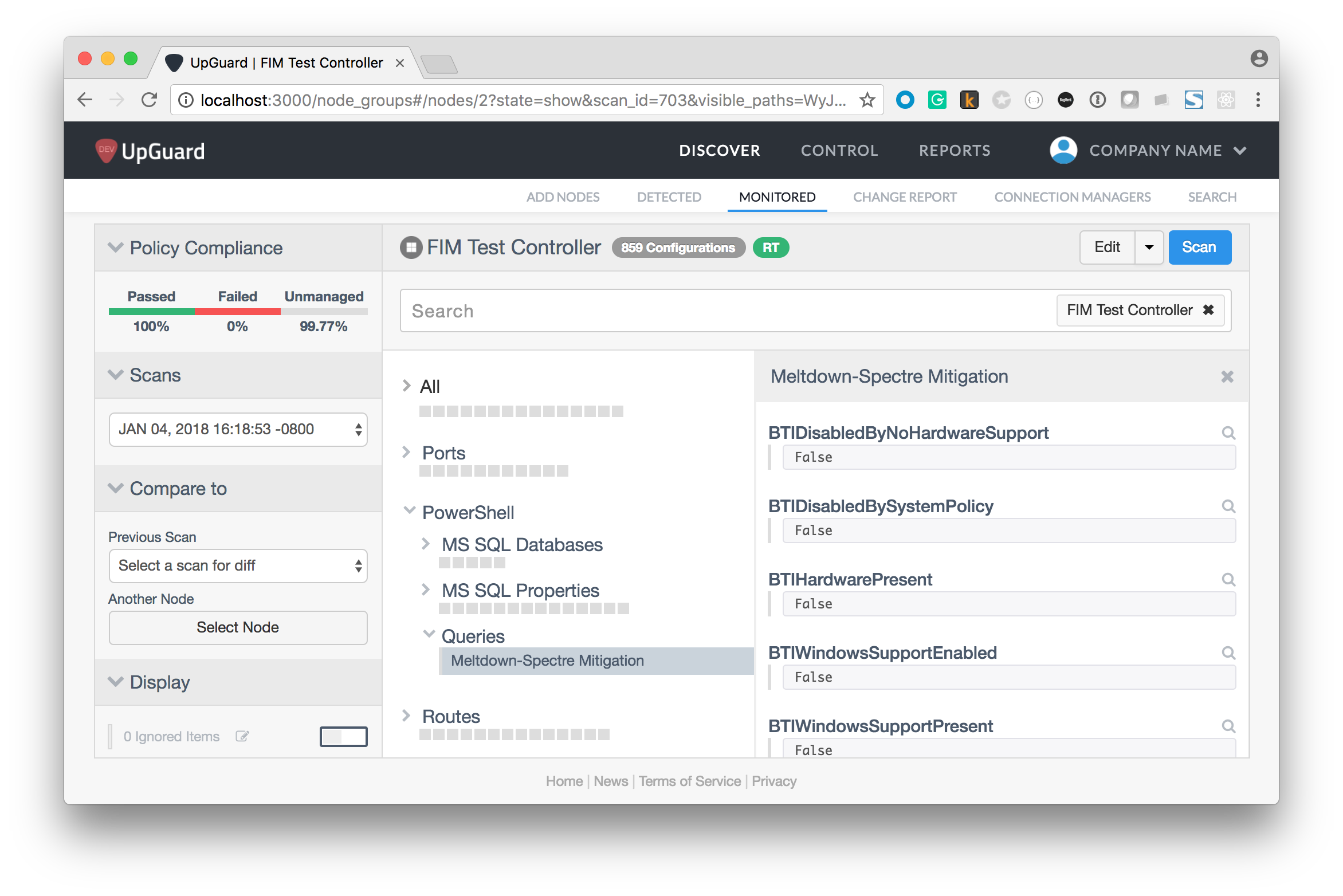
Task: Open the Grammarly green G extension
Action: 937,100
